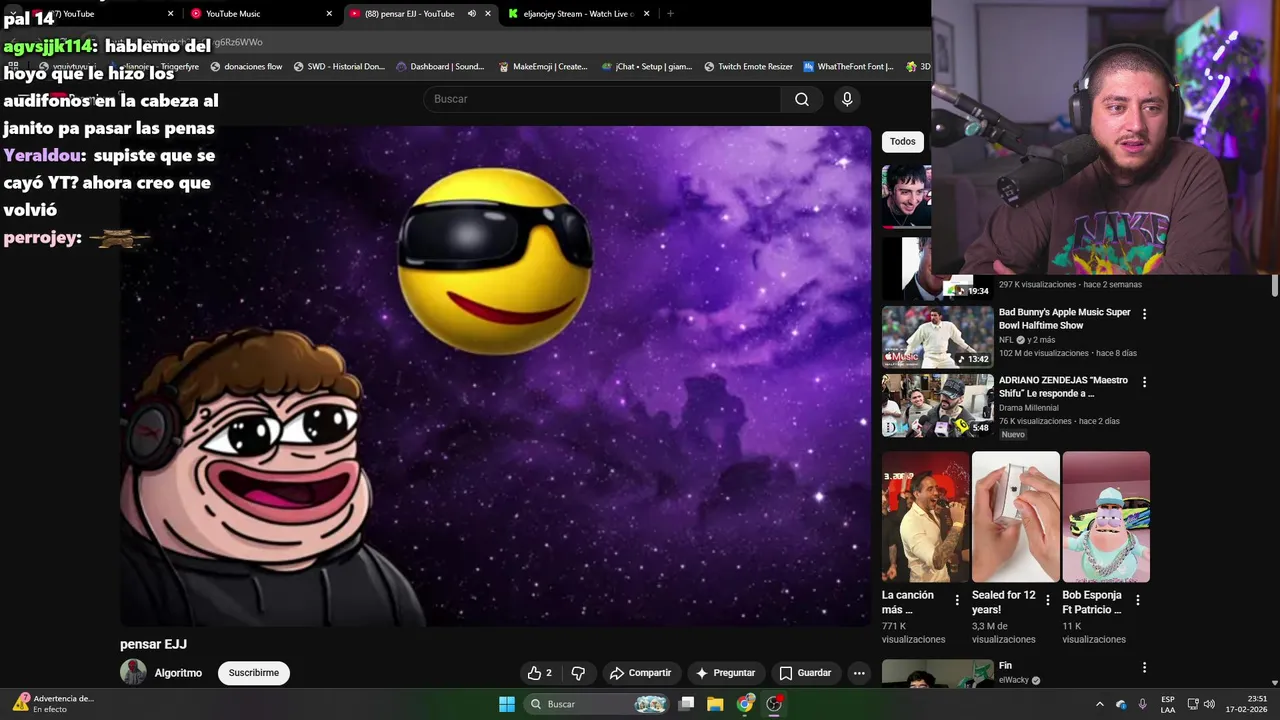The width and height of the screenshot is (1280, 720).
Task: Click Drama Millennial channel name
Action: 1028,408
